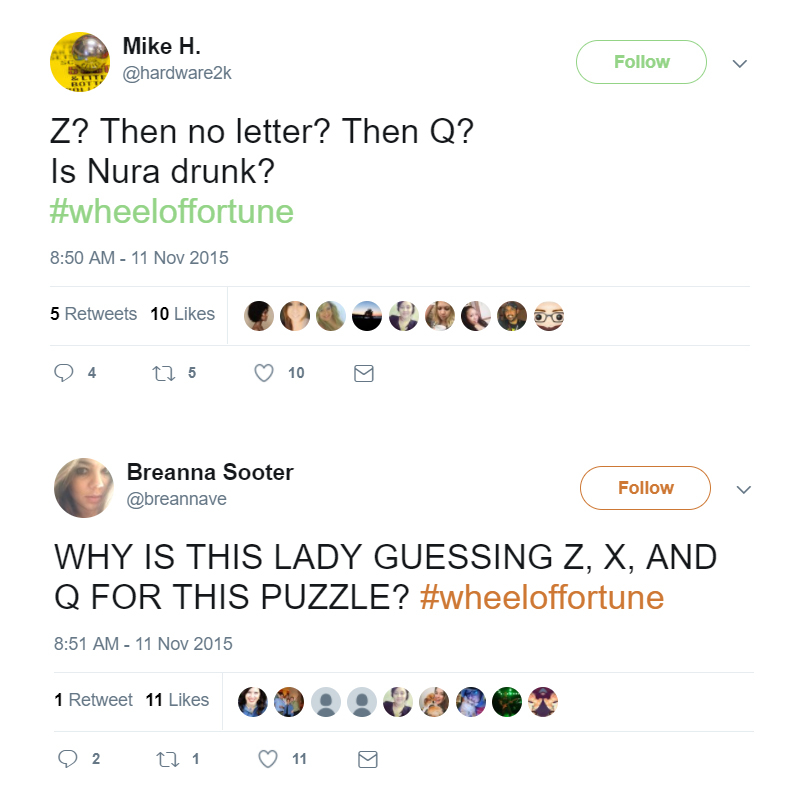This screenshot has height=800, width=800.
Task: Show the 5 Retweets list
Action: [x=93, y=314]
